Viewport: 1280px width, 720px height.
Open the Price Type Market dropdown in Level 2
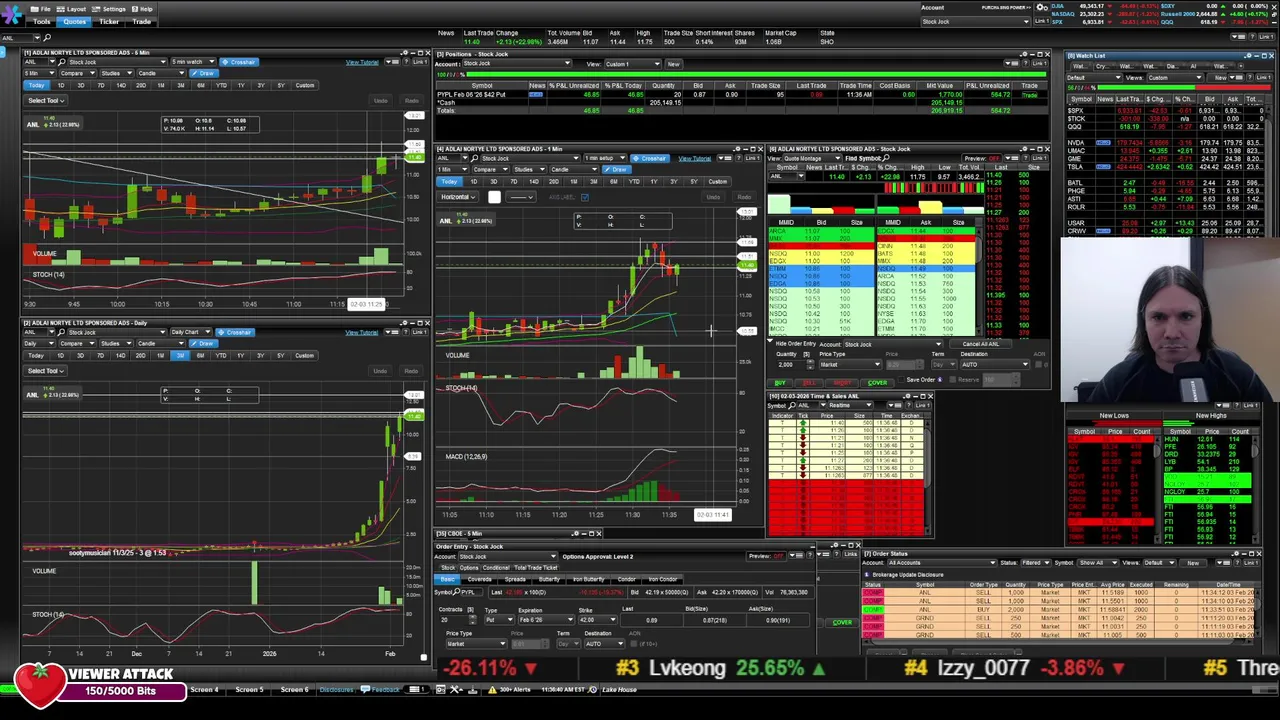[x=851, y=364]
